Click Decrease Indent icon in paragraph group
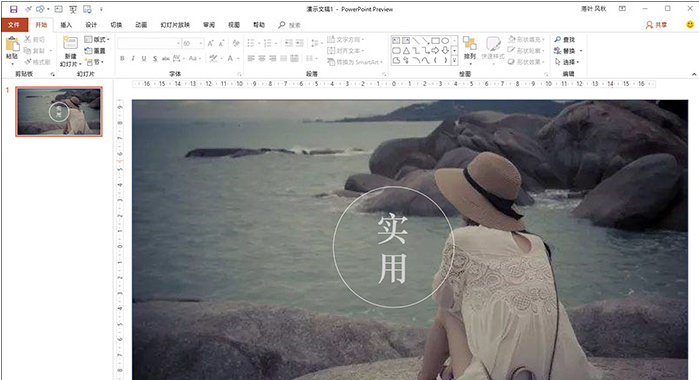This screenshot has height=380, width=699. [288, 43]
